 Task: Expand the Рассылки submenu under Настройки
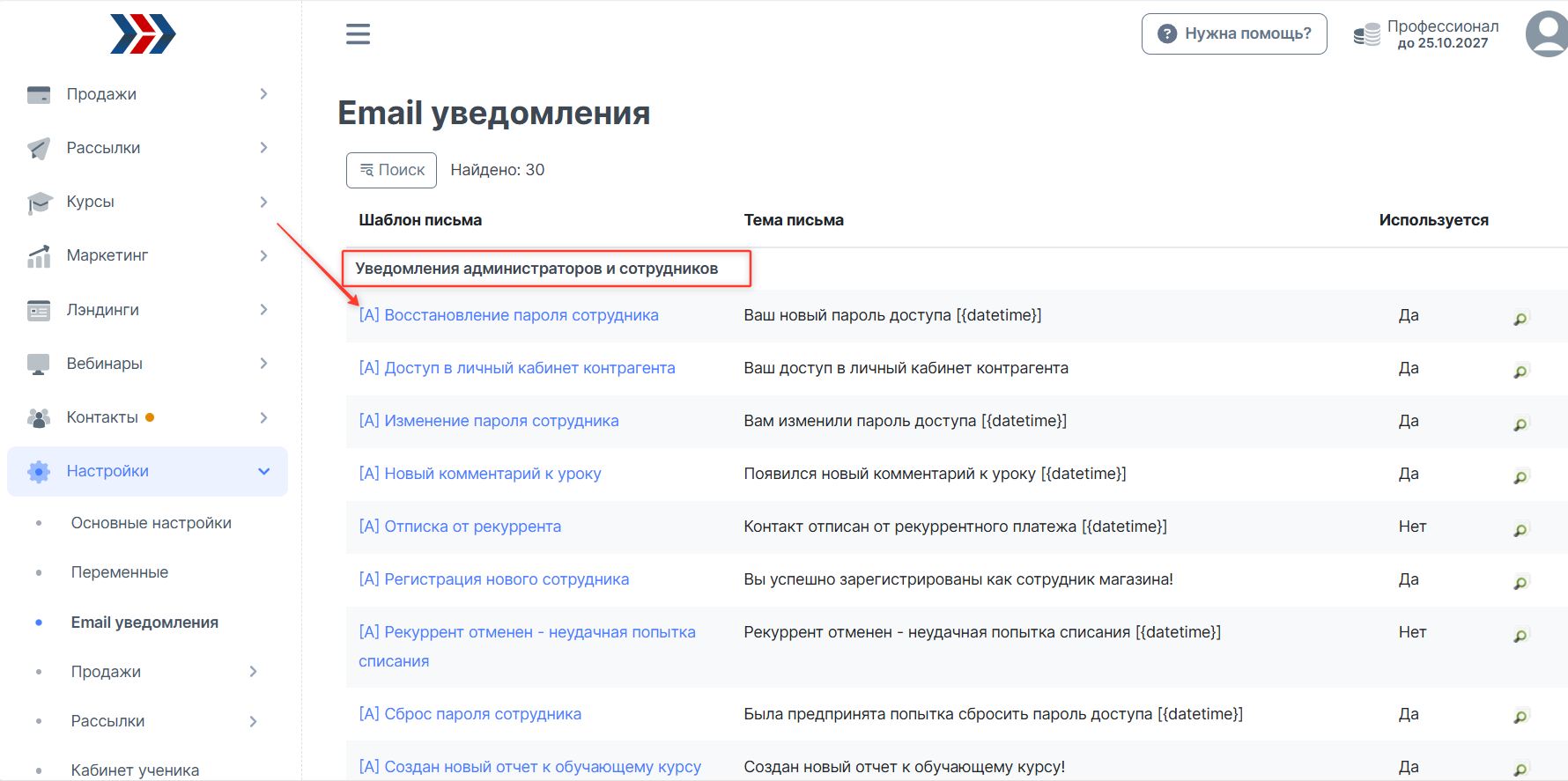[x=253, y=721]
